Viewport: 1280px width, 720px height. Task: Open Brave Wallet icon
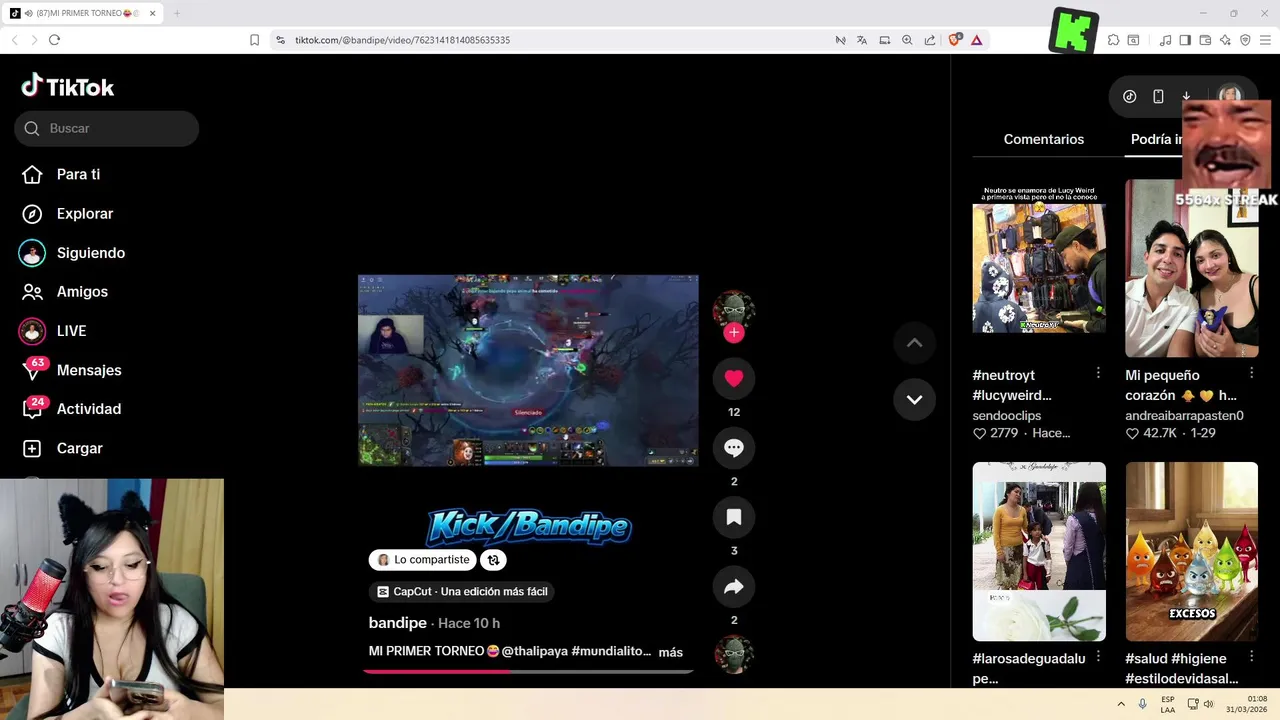tap(1205, 40)
